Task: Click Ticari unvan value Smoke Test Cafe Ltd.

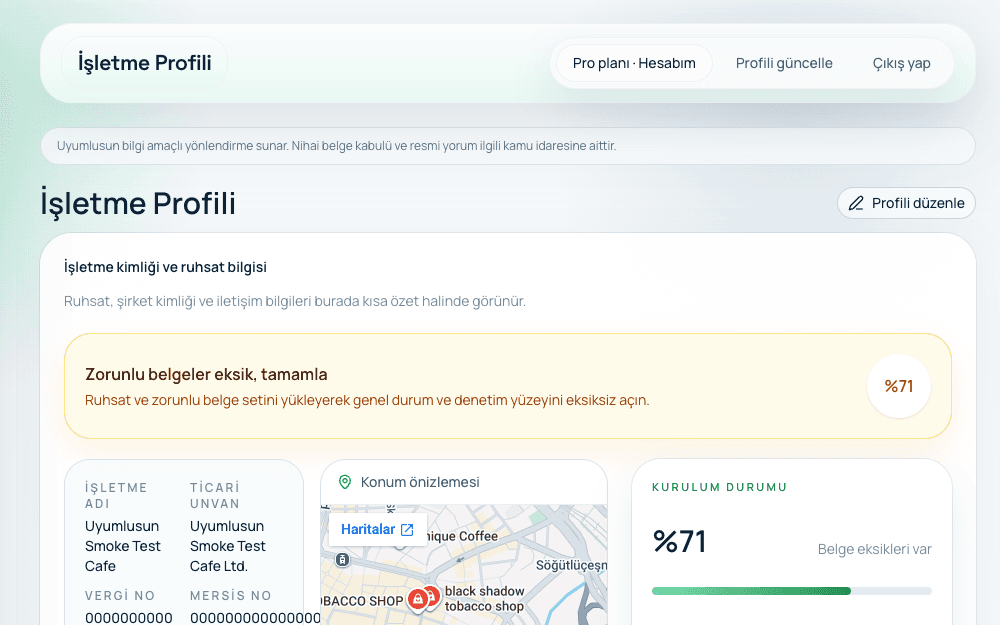Action: [x=228, y=546]
